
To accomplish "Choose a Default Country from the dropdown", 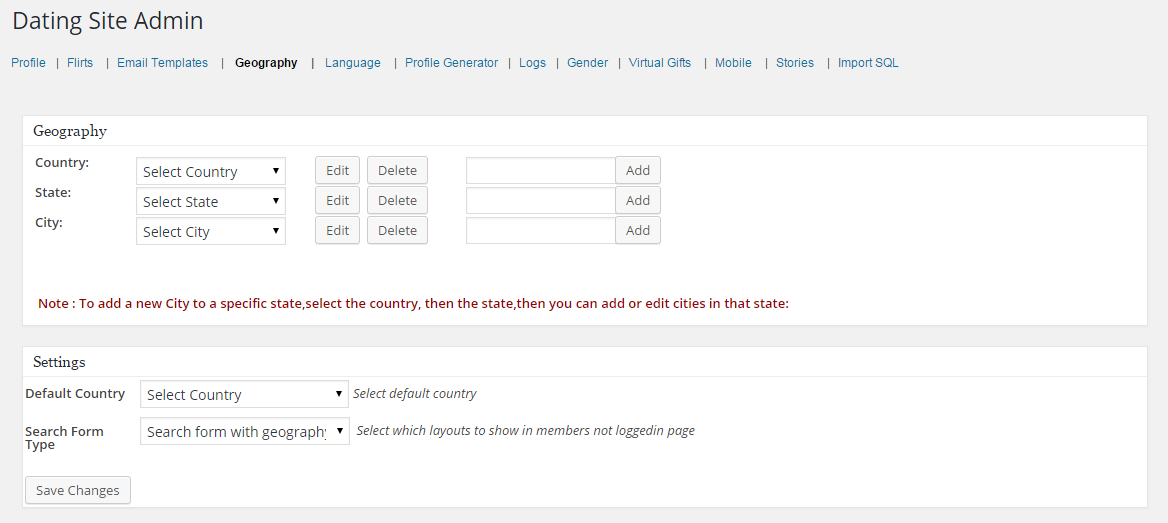I will [244, 394].
